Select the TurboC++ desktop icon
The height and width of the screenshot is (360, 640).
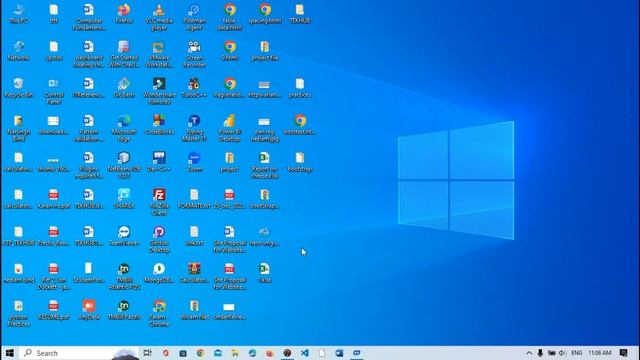pyautogui.click(x=194, y=88)
